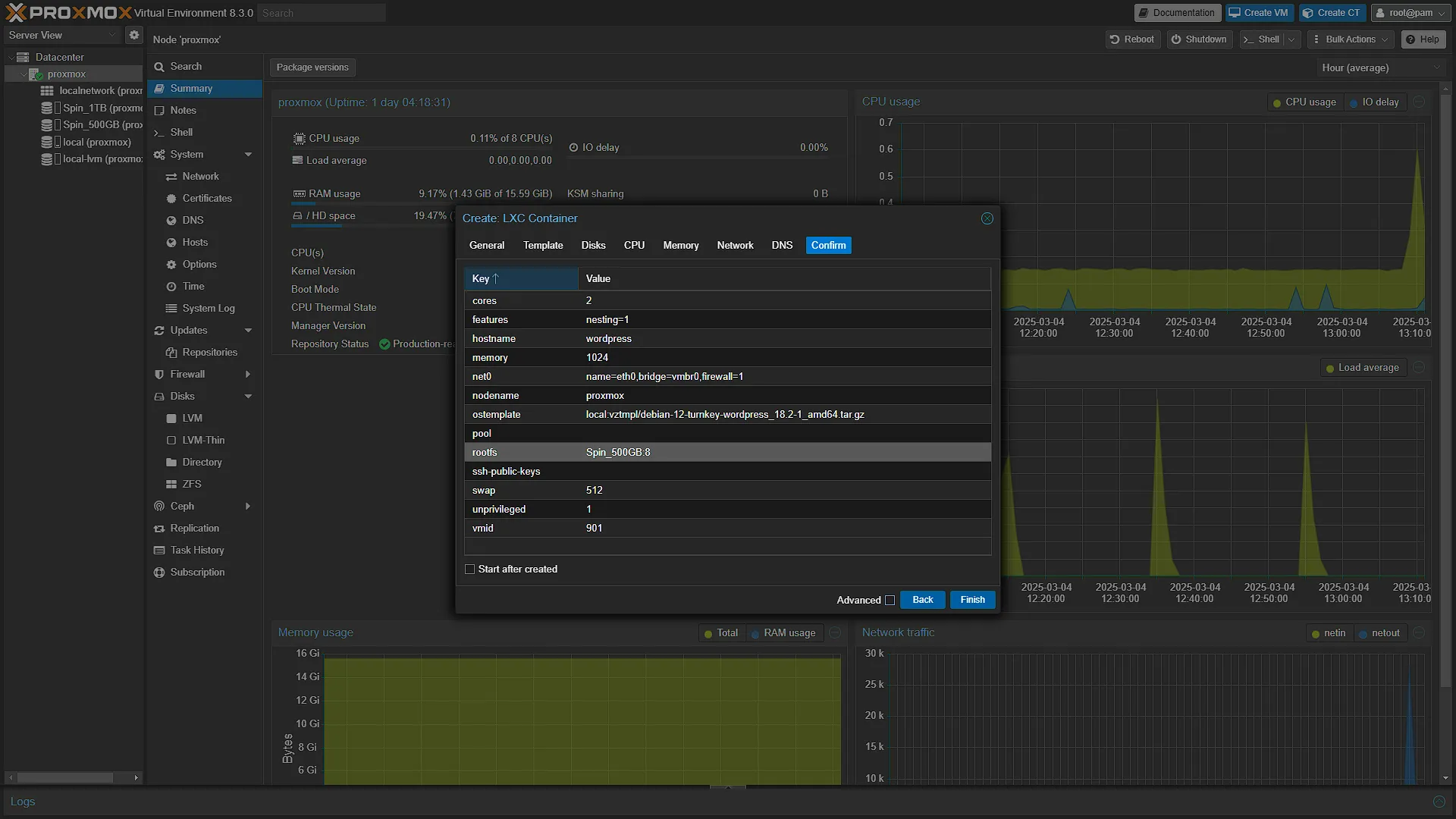This screenshot has width=1456, height=819.
Task: Open Certificates in the node menu
Action: (x=207, y=198)
